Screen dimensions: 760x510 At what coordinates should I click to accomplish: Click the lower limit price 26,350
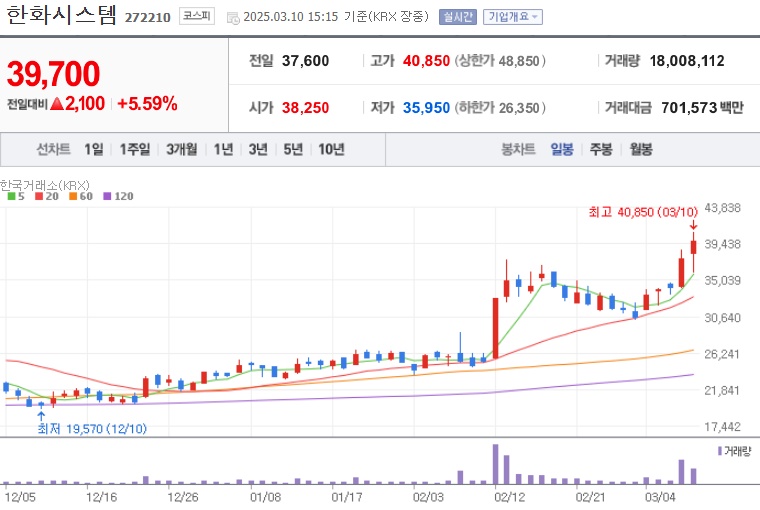point(519,108)
